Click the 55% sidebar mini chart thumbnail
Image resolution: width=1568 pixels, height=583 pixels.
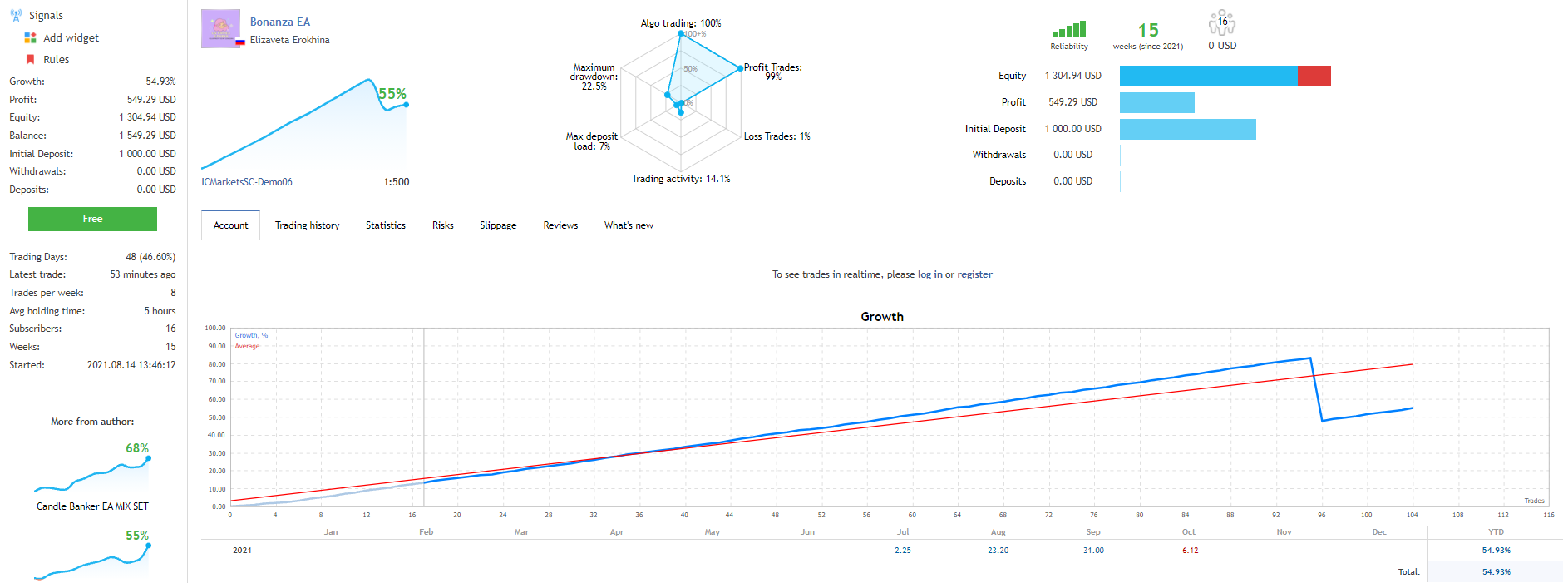[x=92, y=556]
